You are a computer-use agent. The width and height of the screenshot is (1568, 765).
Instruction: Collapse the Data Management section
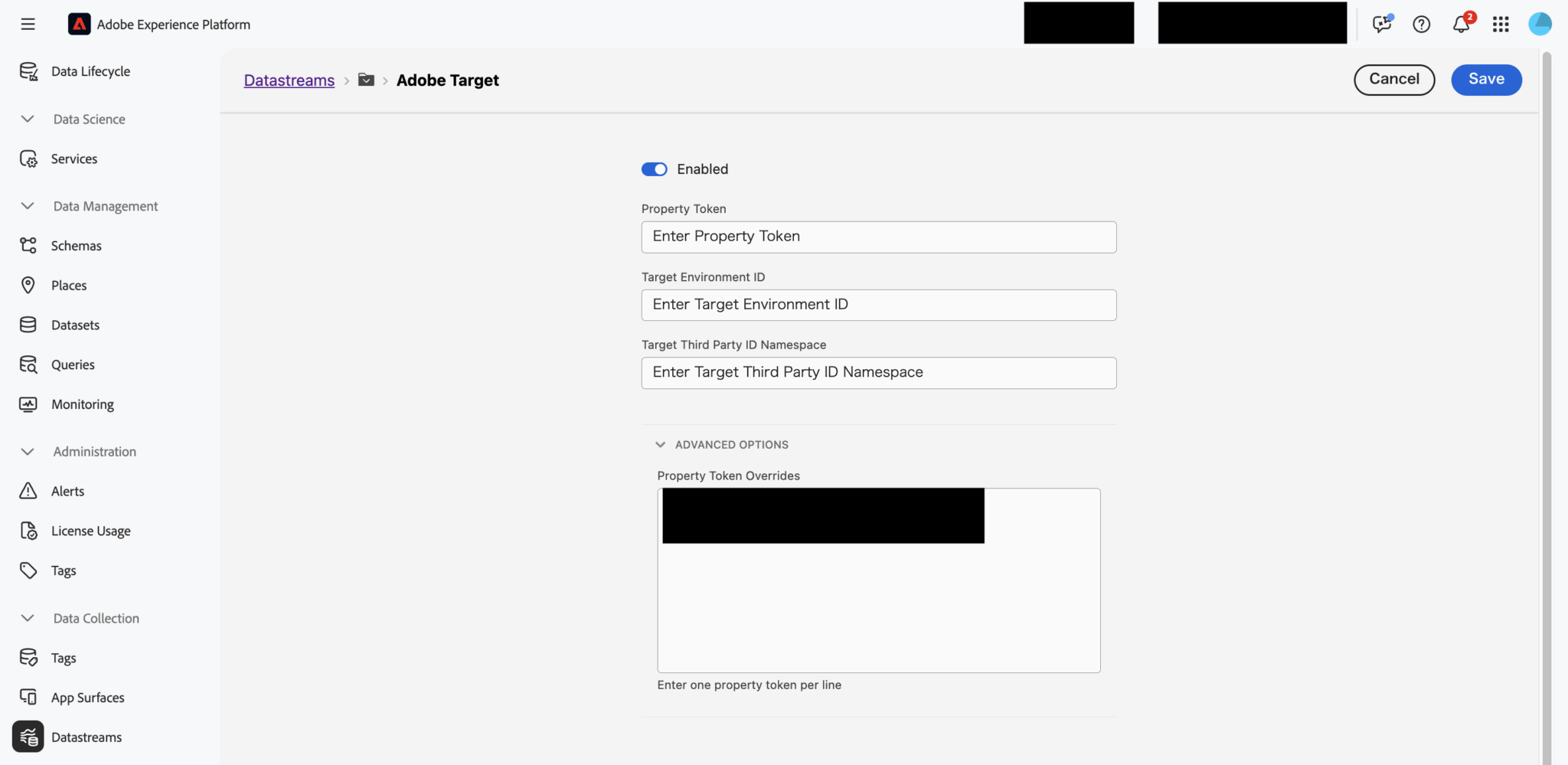point(28,206)
